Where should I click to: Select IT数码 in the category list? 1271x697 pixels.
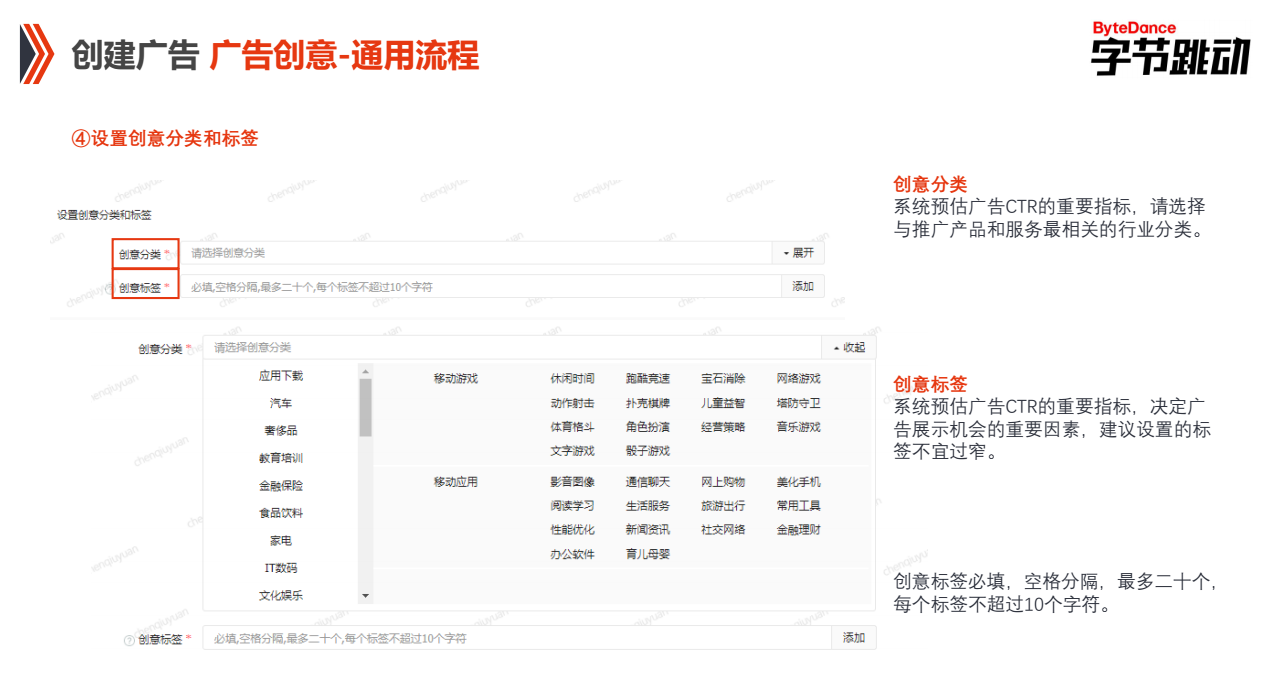281,568
